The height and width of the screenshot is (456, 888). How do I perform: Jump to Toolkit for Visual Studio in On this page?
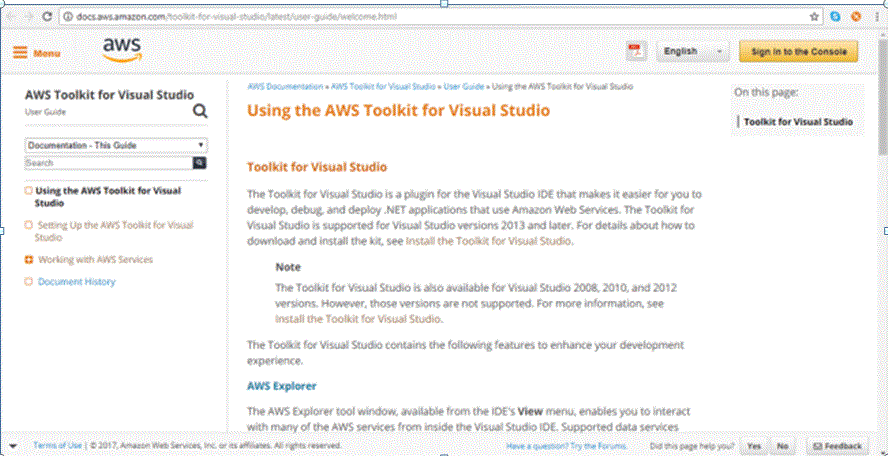pyautogui.click(x=798, y=122)
